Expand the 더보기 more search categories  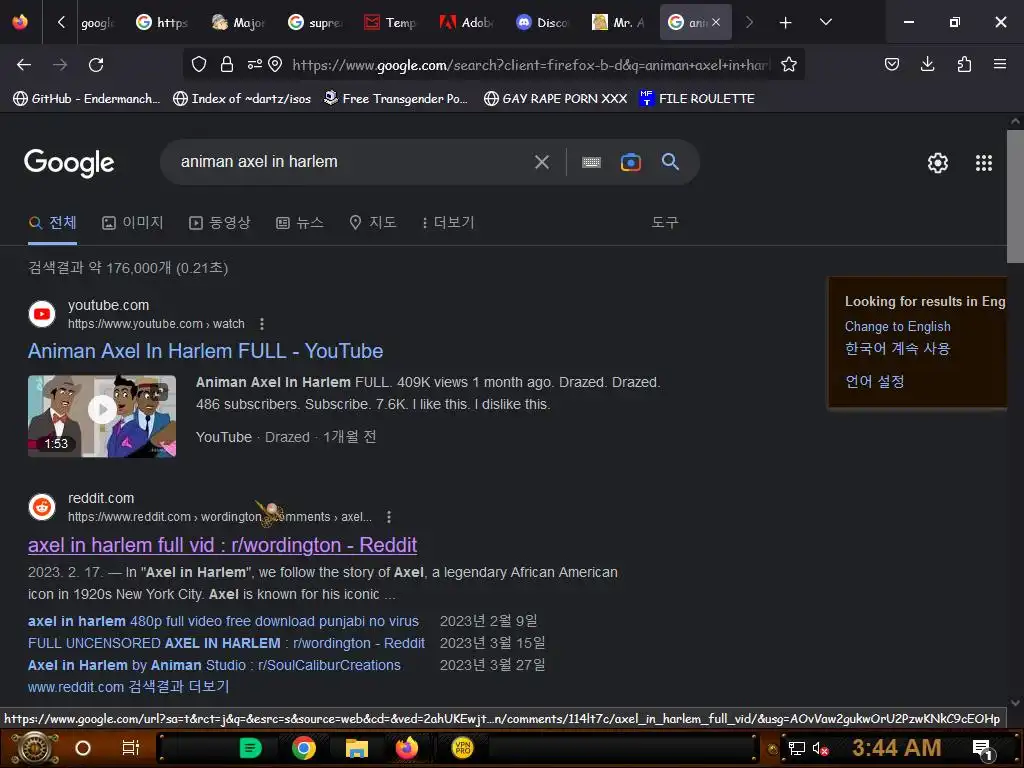pos(448,223)
